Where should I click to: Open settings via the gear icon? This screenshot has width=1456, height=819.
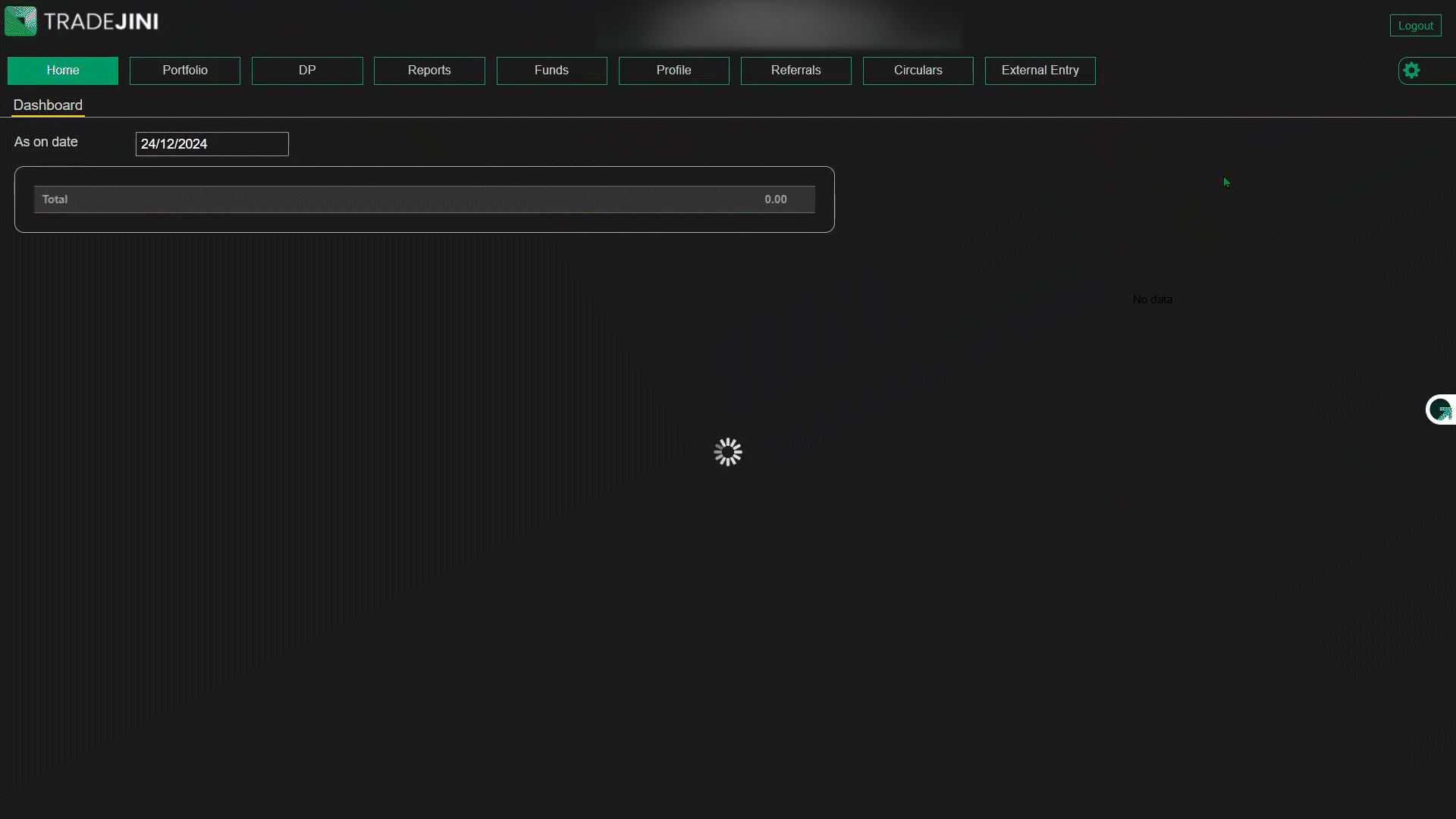[x=1411, y=71]
